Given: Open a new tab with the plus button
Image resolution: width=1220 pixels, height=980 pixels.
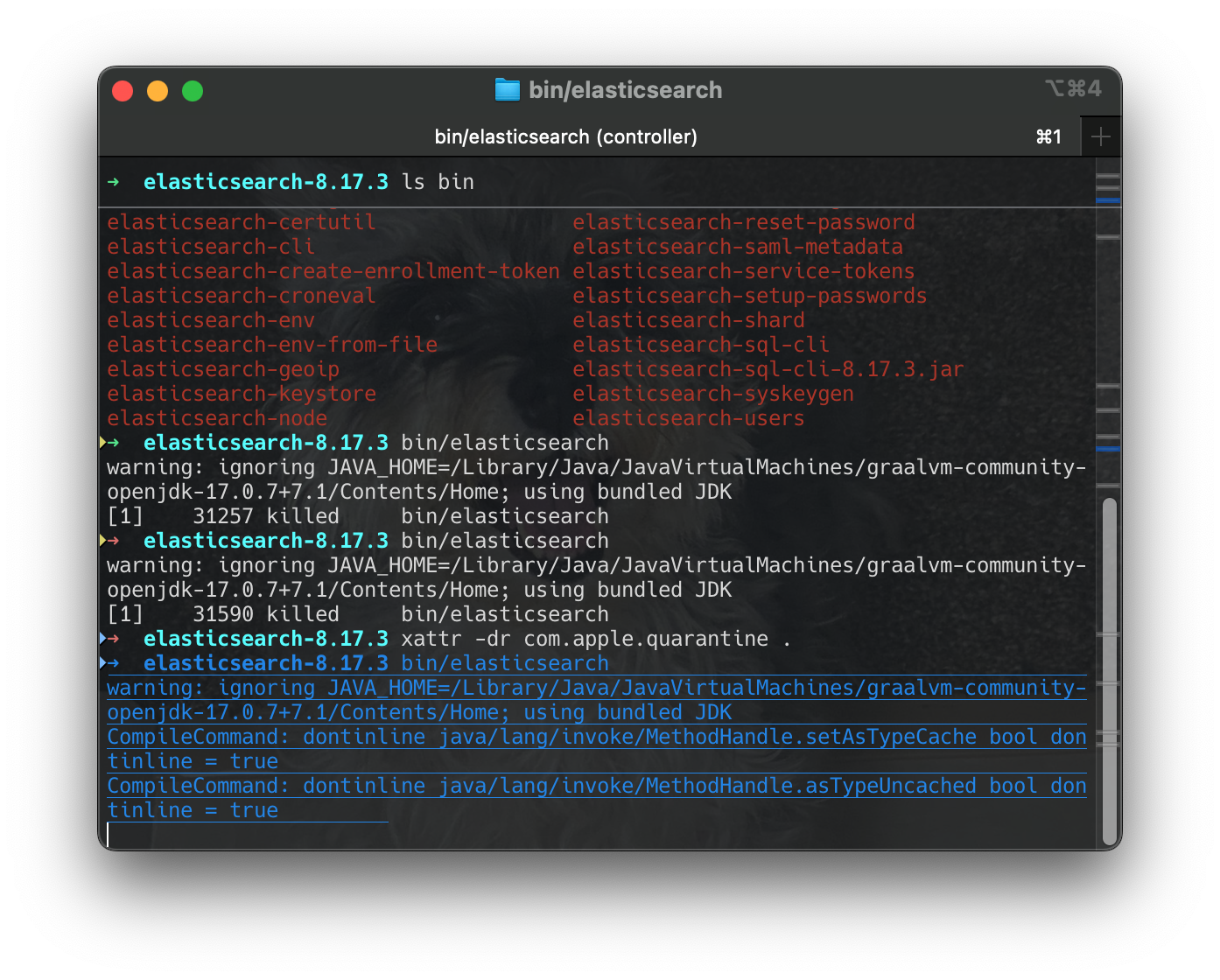Looking at the screenshot, I should (x=1101, y=136).
